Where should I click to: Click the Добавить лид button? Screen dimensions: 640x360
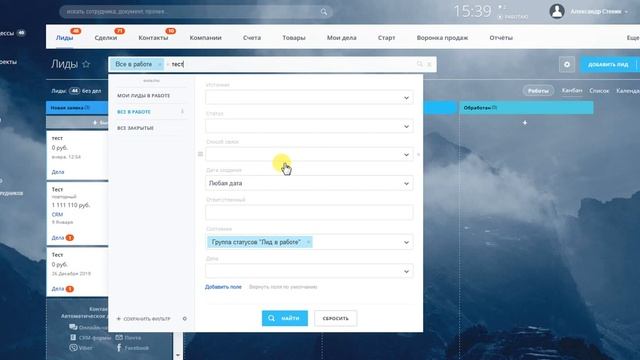point(608,64)
